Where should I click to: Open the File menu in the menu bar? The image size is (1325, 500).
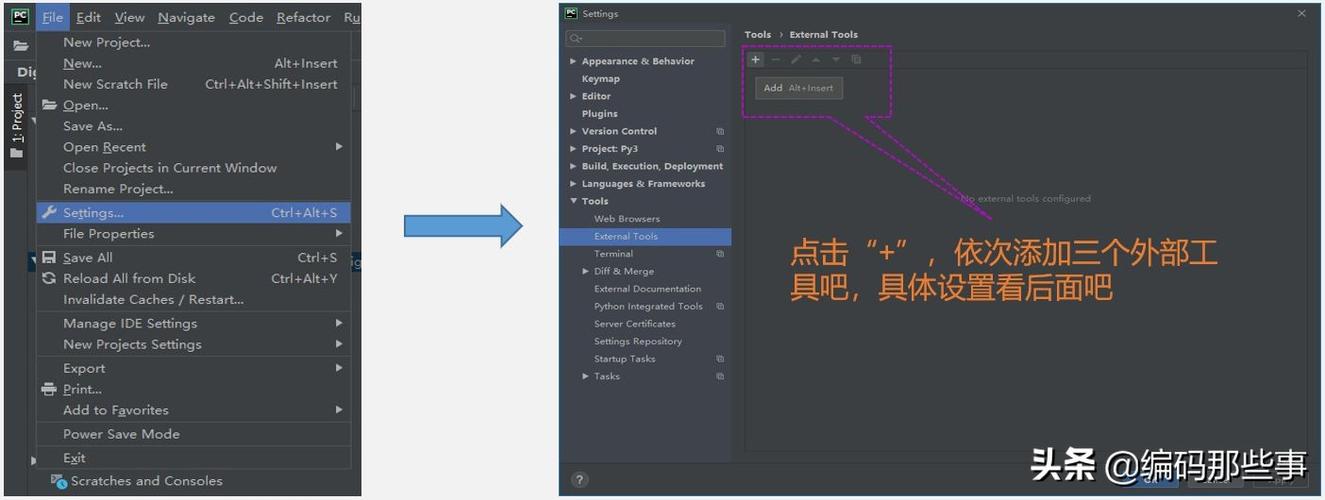click(52, 17)
